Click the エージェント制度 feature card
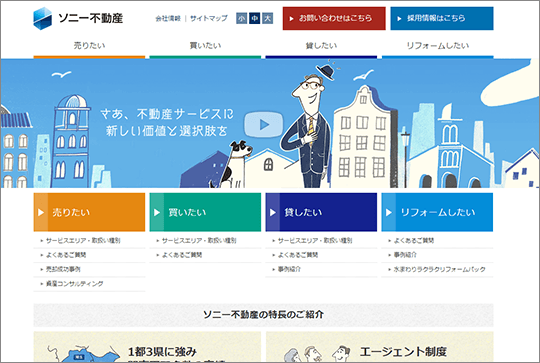Viewport: 540px width, 363px height. click(x=380, y=347)
